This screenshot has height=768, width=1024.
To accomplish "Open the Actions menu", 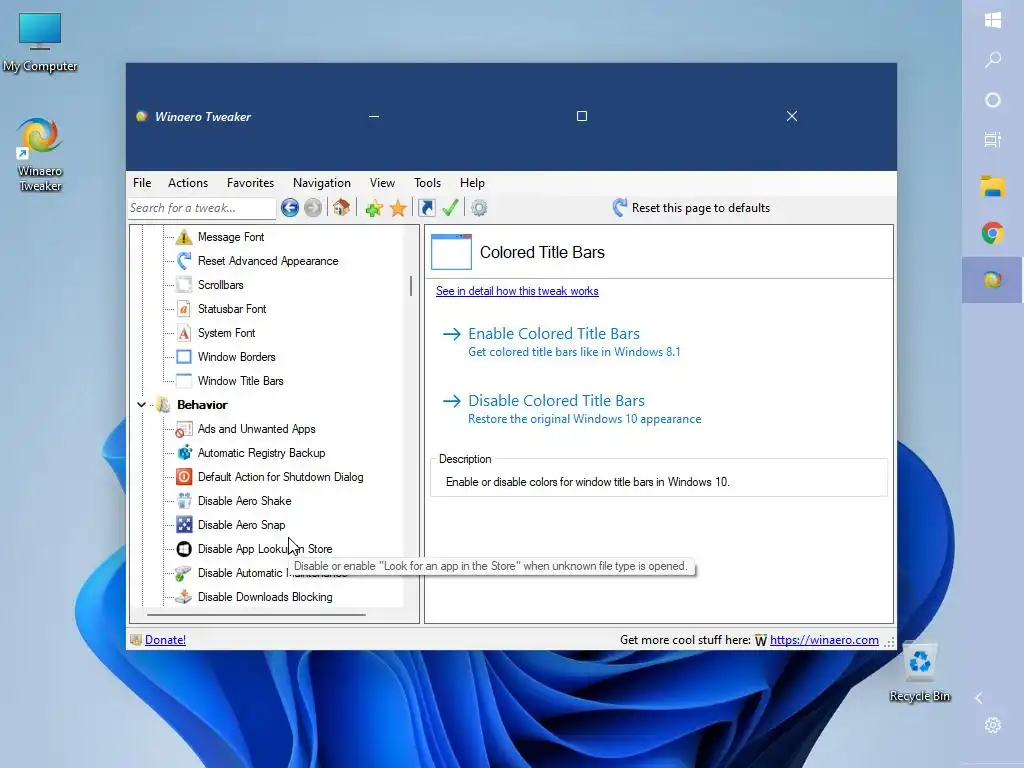I will [x=188, y=183].
